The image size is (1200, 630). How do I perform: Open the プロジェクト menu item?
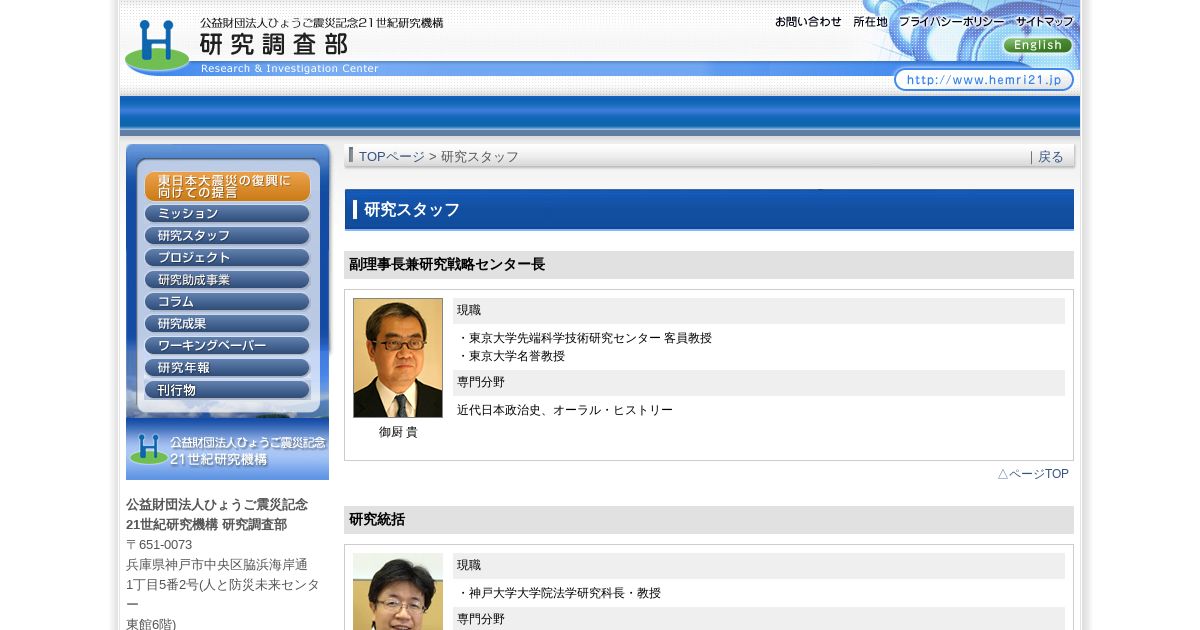(227, 257)
